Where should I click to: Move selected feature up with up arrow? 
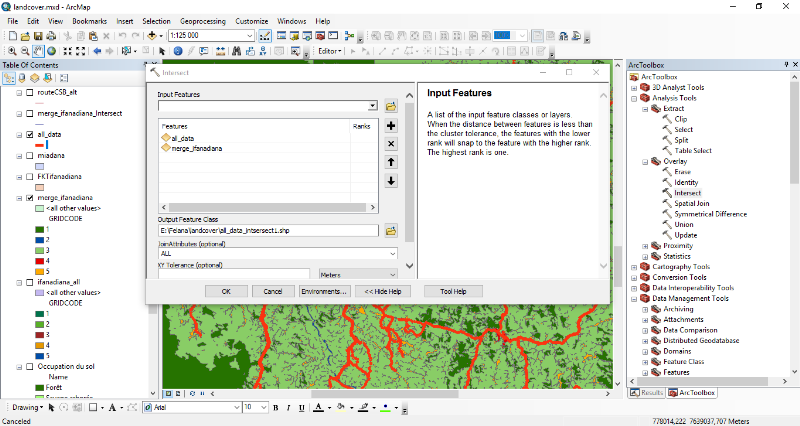click(x=391, y=162)
